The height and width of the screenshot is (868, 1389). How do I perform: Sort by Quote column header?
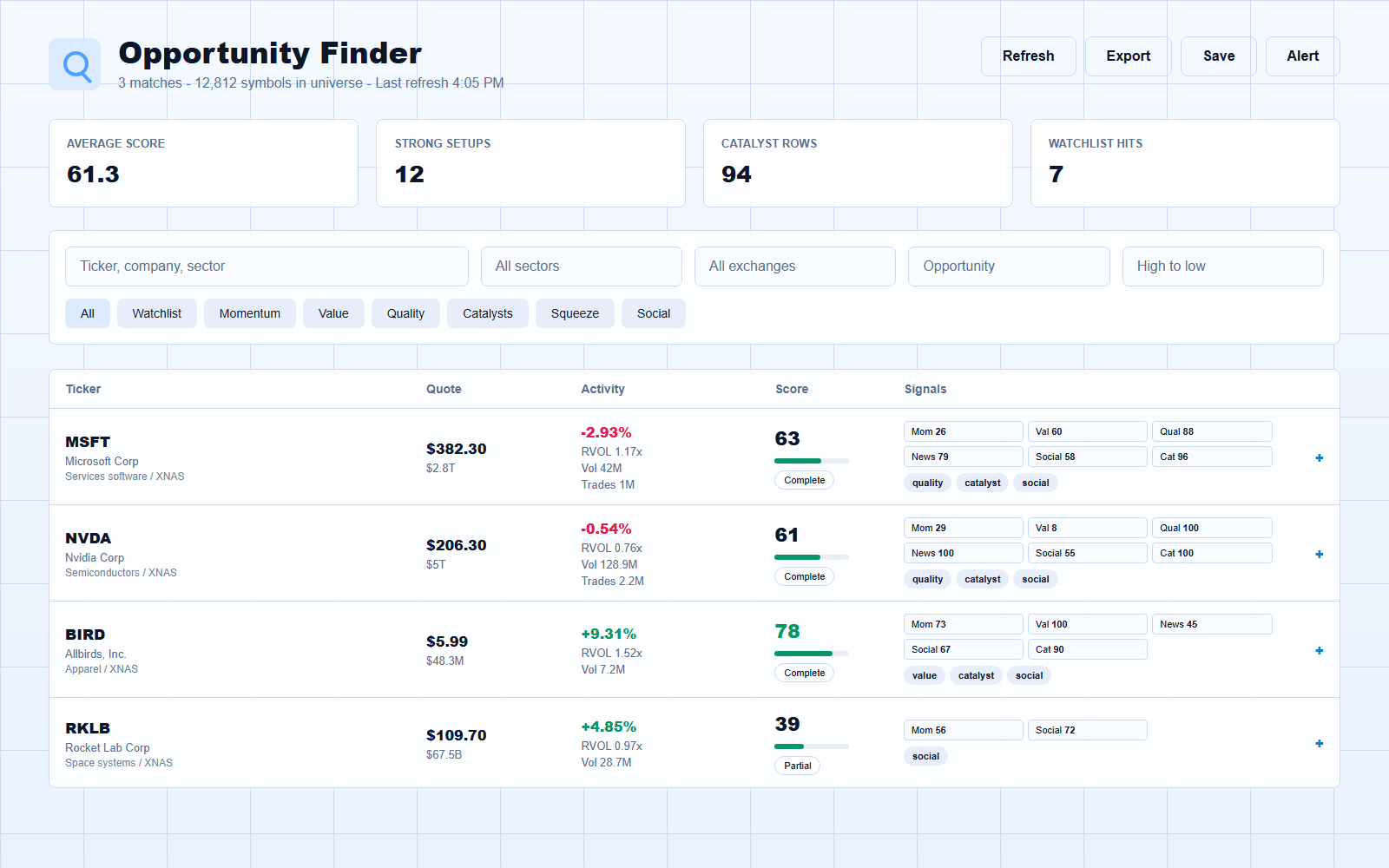tap(444, 389)
